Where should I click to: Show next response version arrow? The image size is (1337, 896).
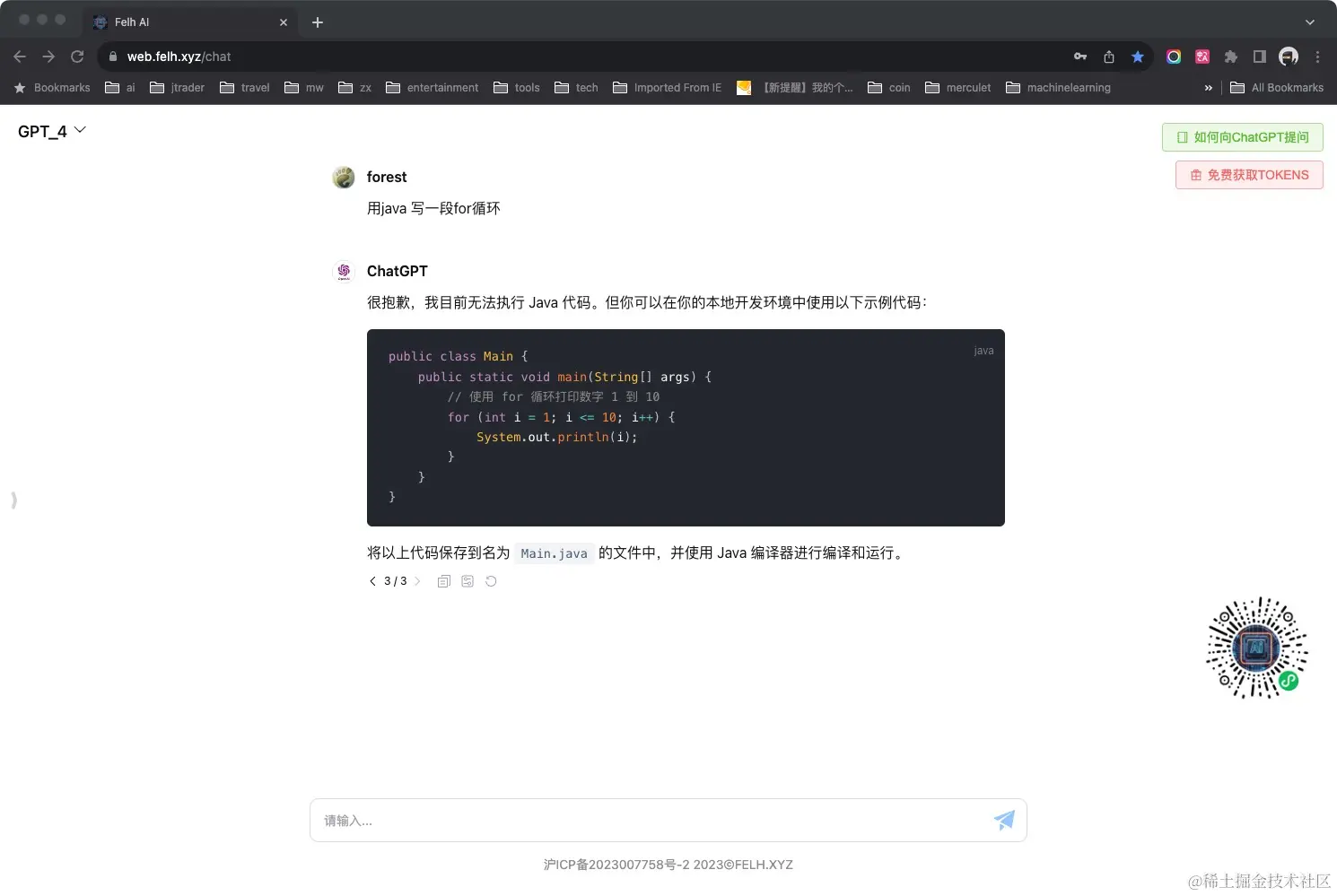(417, 581)
